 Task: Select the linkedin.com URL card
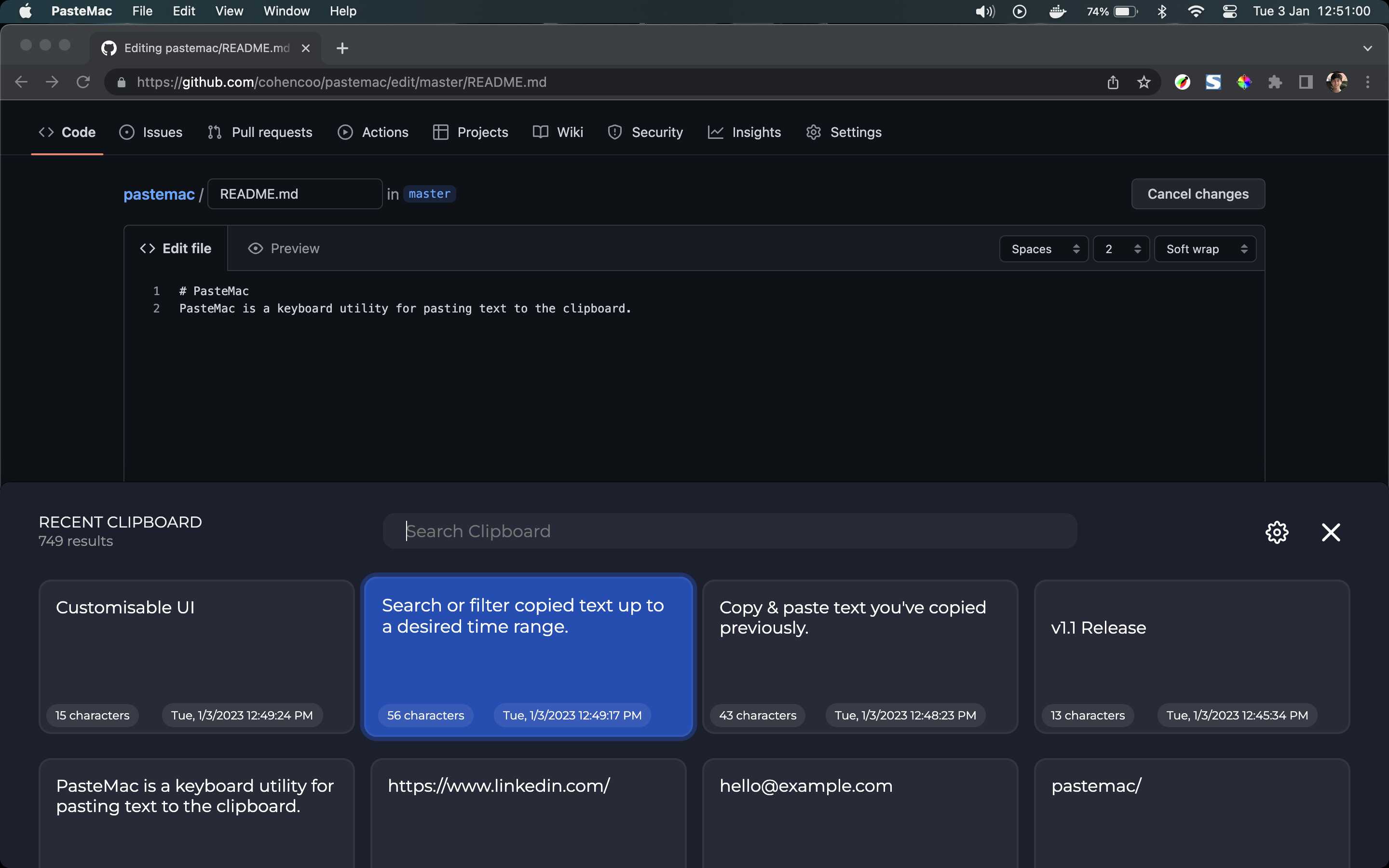tap(528, 813)
